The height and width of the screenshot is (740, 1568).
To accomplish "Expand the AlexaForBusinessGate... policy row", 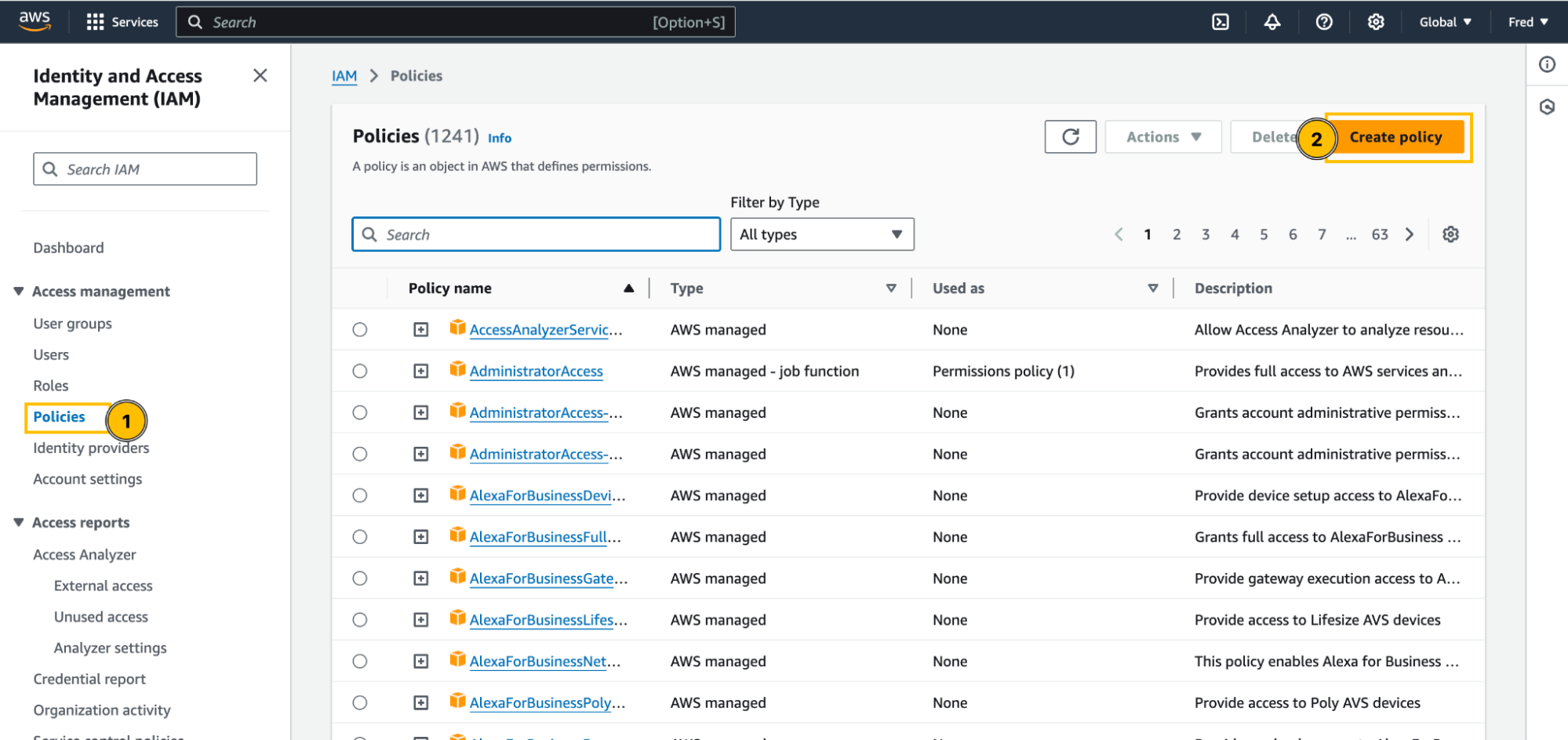I will pos(421,579).
